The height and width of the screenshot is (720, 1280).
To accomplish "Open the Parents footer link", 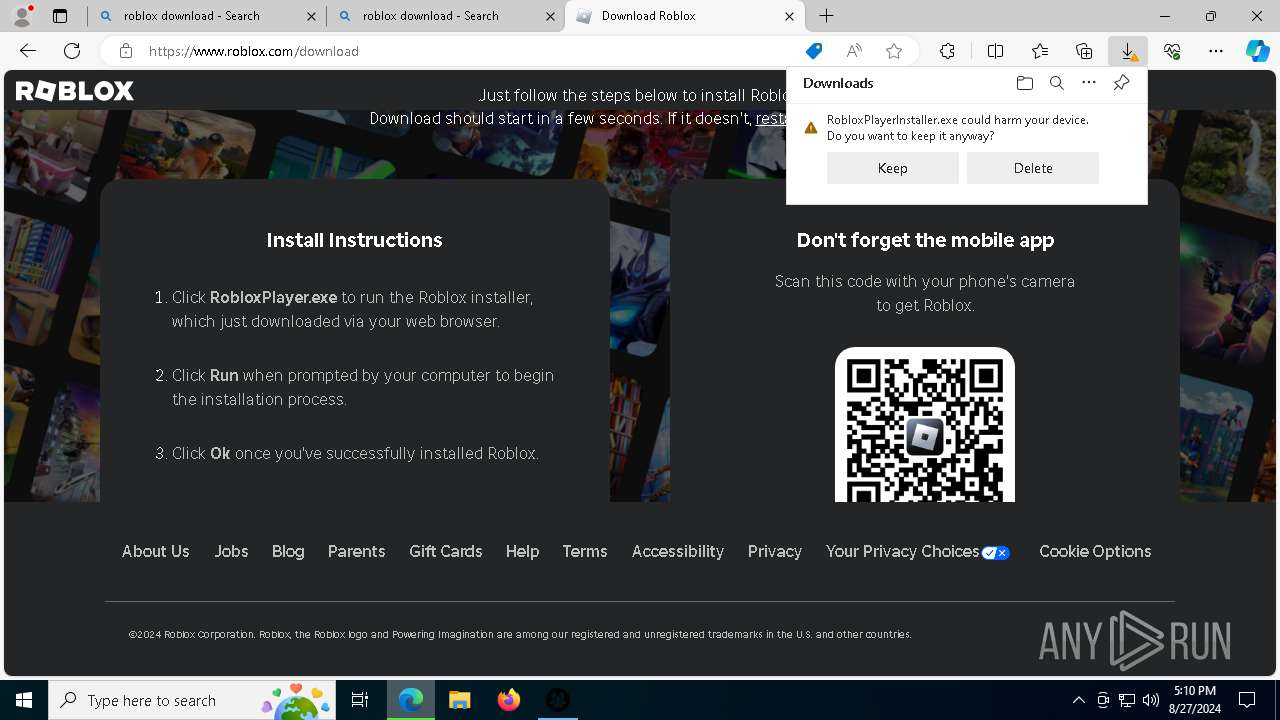I will point(356,551).
